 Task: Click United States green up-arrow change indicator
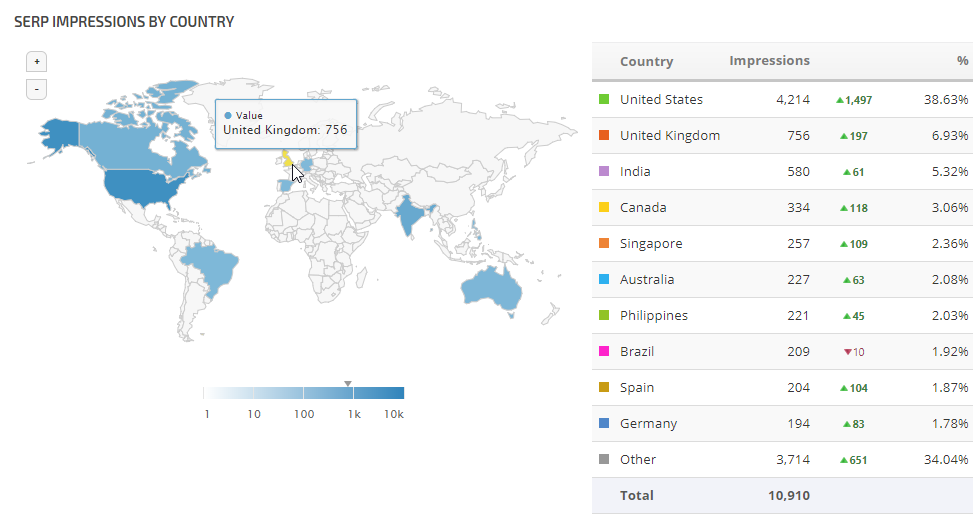(840, 100)
